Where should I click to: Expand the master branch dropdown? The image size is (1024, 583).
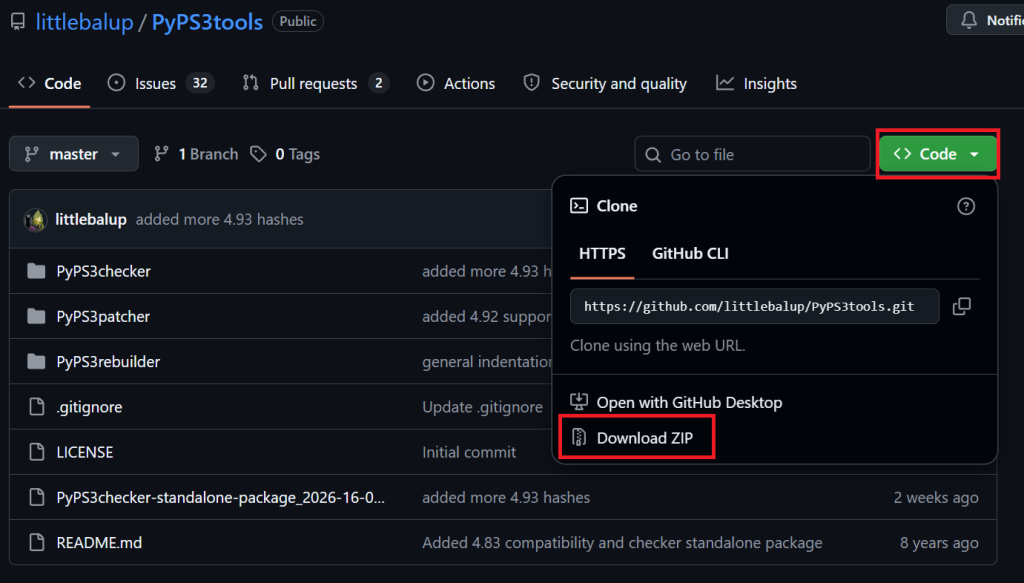point(74,154)
